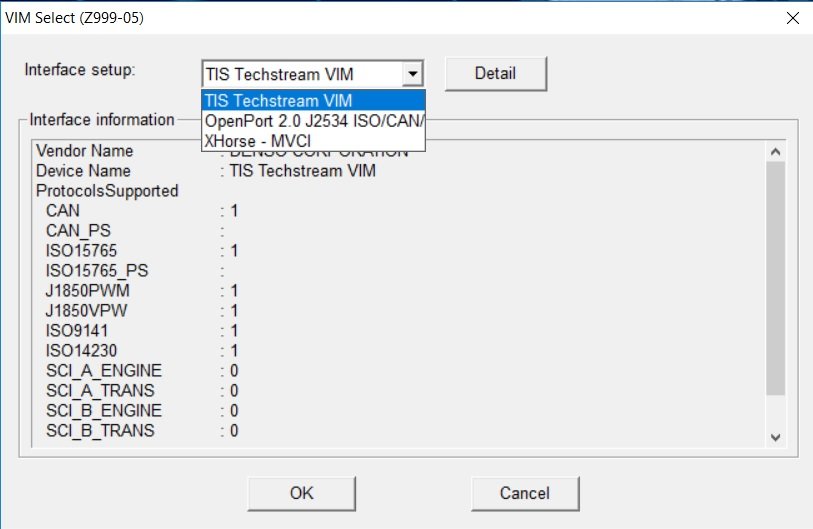Image resolution: width=813 pixels, height=529 pixels.
Task: Choose OpenPort 2.0 J2534 ISO/CAN option
Action: 314,120
